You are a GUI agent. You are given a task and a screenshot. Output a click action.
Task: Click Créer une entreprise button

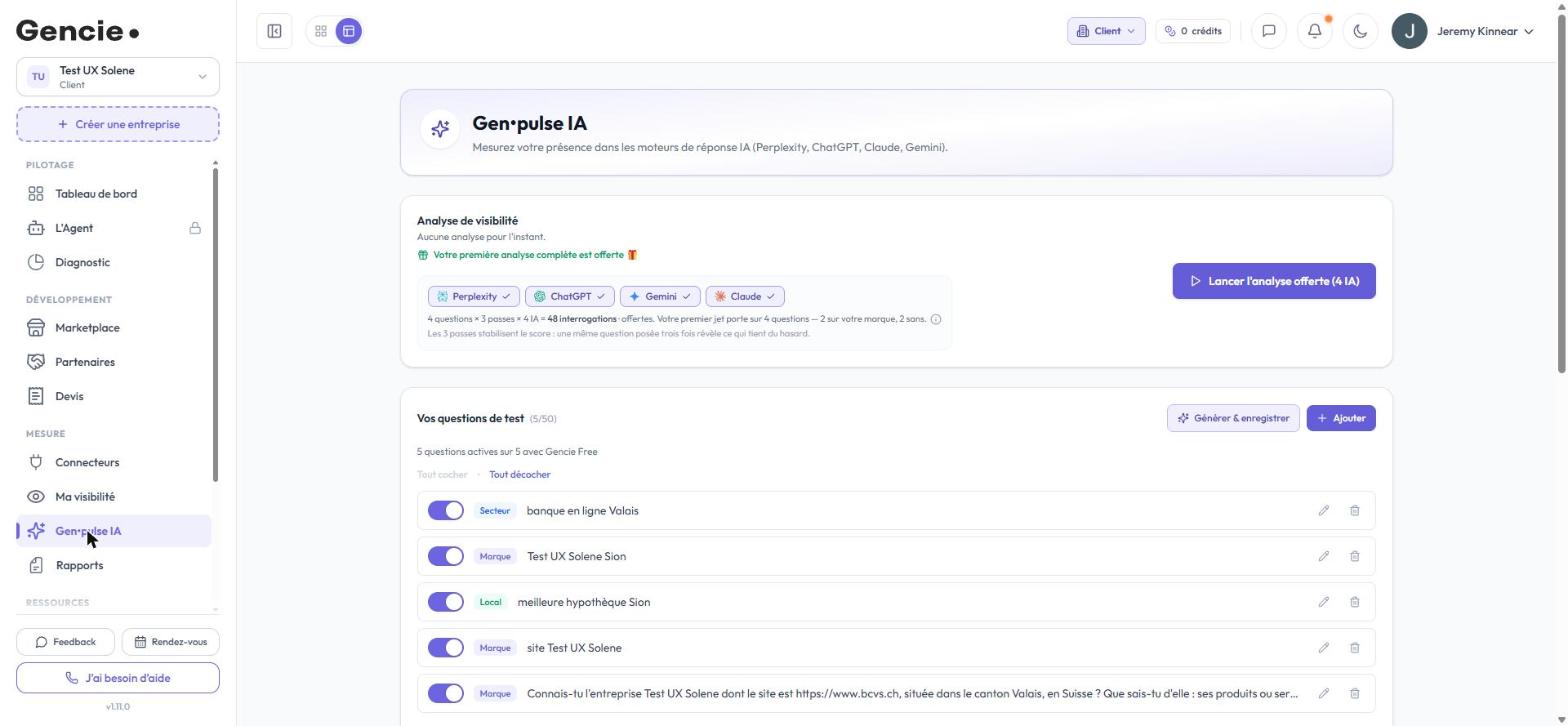118,124
